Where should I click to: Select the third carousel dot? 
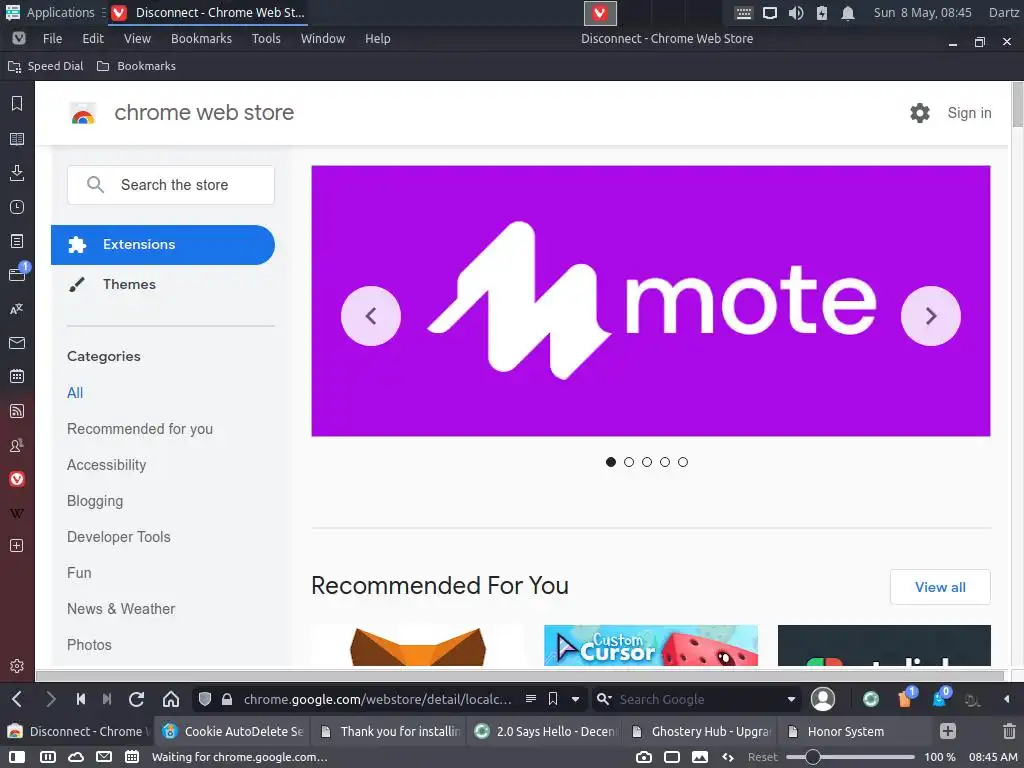point(647,462)
